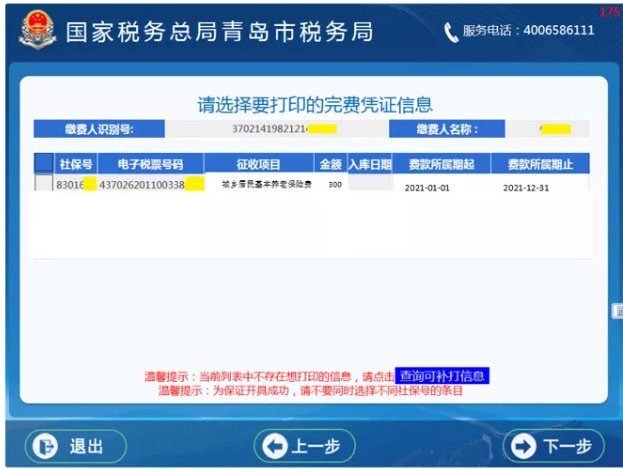623x469 pixels.
Task: Click the 金额 column header
Action: pyautogui.click(x=330, y=163)
